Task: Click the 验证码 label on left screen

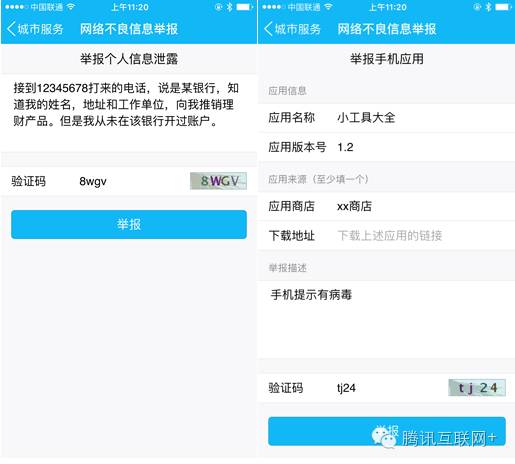Action: point(28,182)
